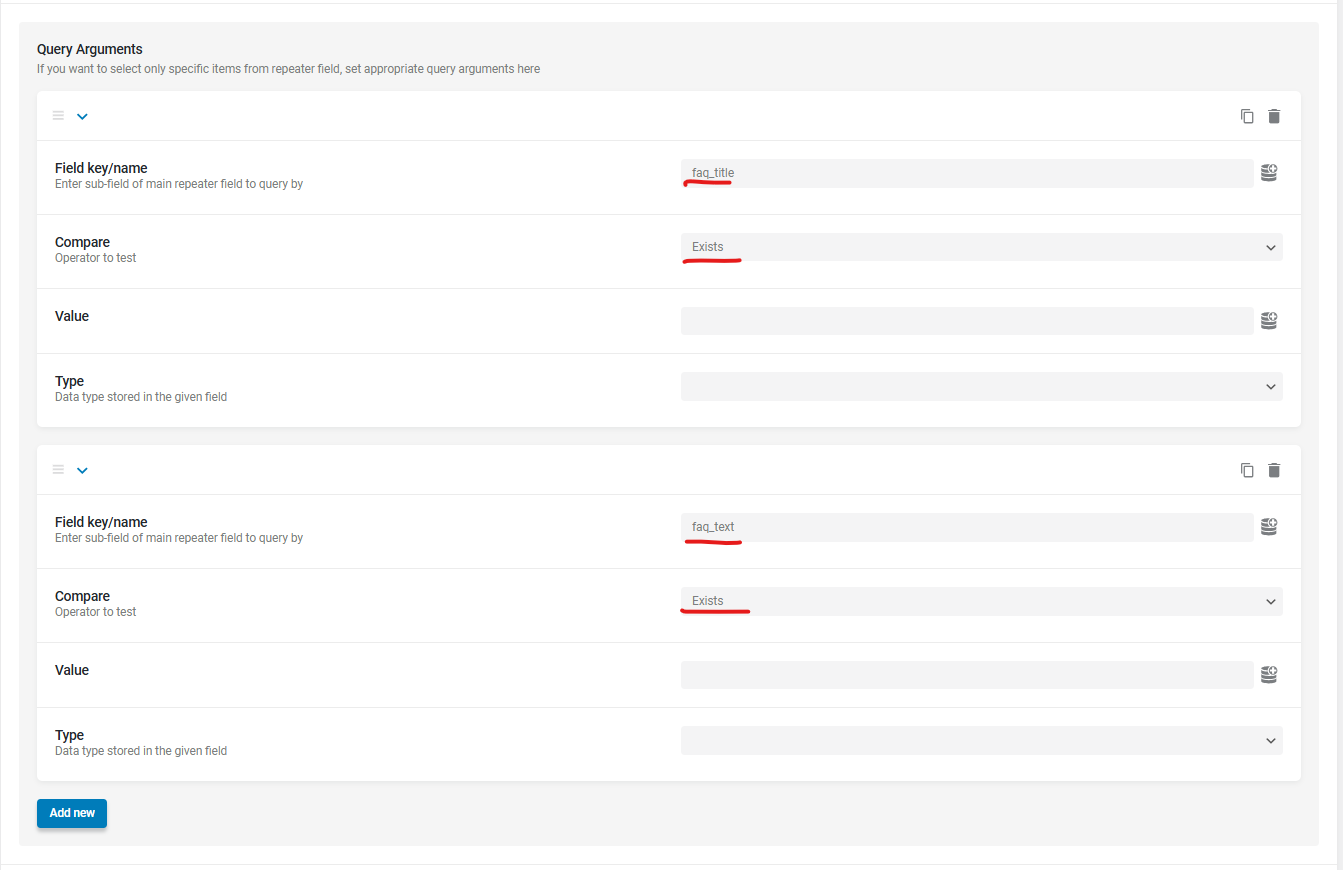Open dynamic tags for first Value field
The image size is (1343, 870).
1269,321
